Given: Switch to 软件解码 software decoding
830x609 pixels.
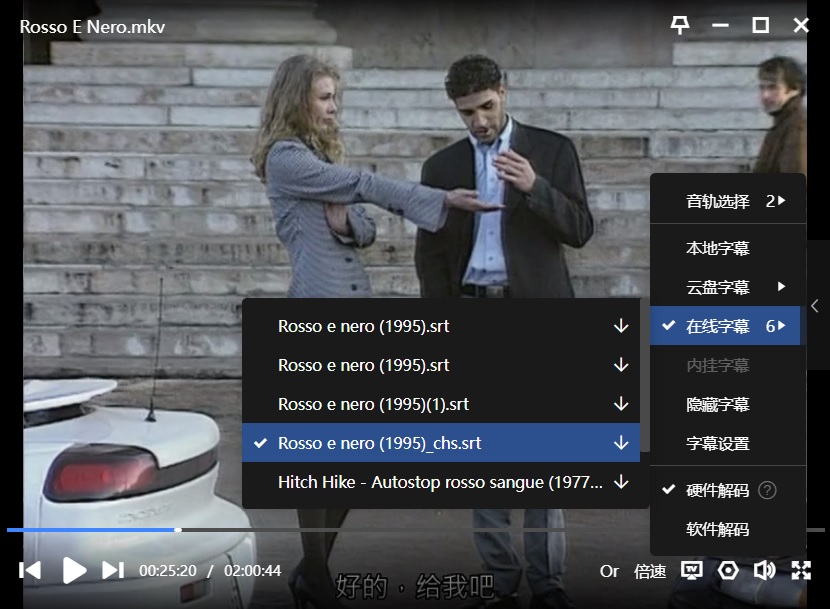Looking at the screenshot, I should pos(717,529).
